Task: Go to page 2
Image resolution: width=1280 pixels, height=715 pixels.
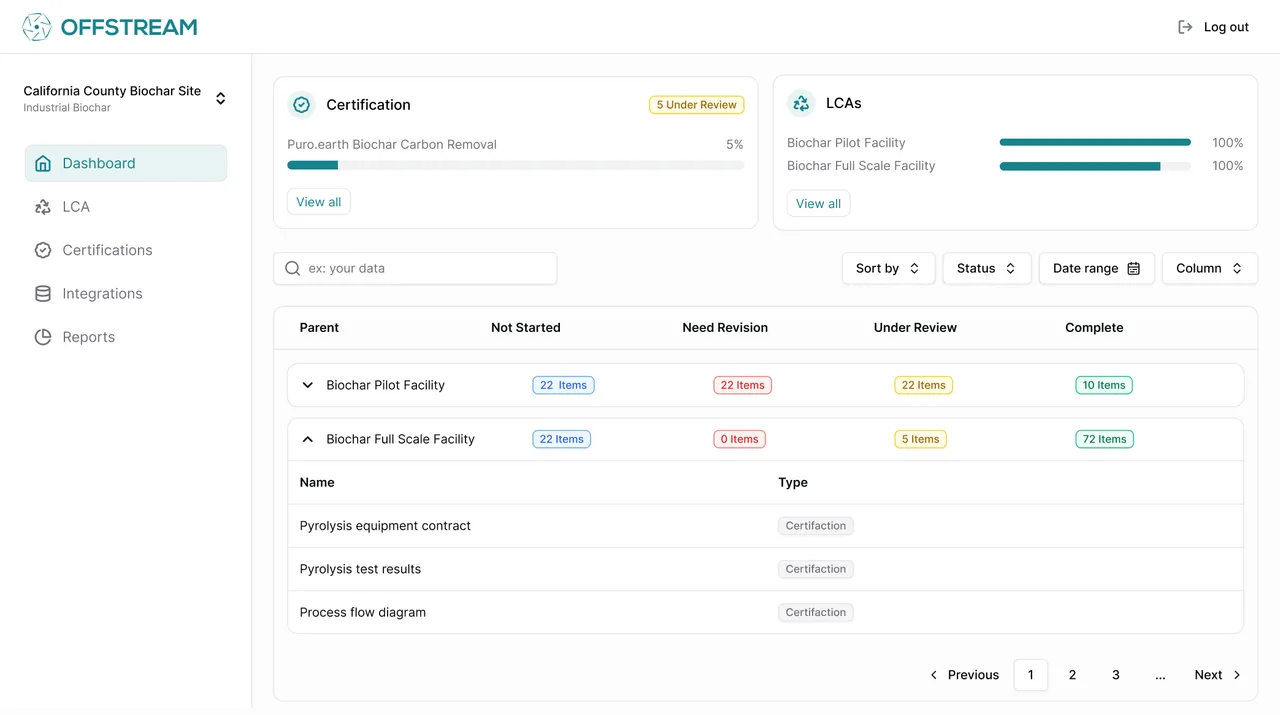Action: 1072,675
